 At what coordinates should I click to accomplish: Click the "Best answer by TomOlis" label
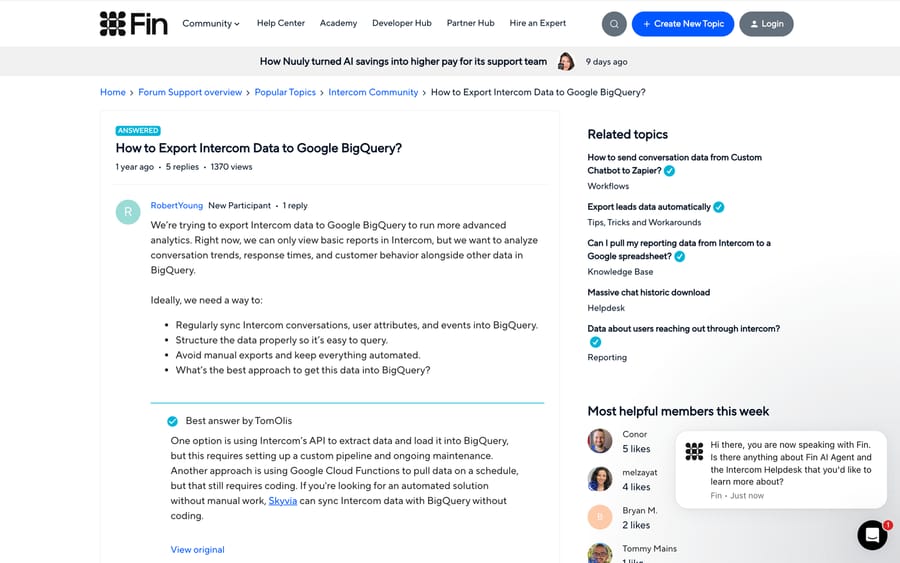(239, 421)
